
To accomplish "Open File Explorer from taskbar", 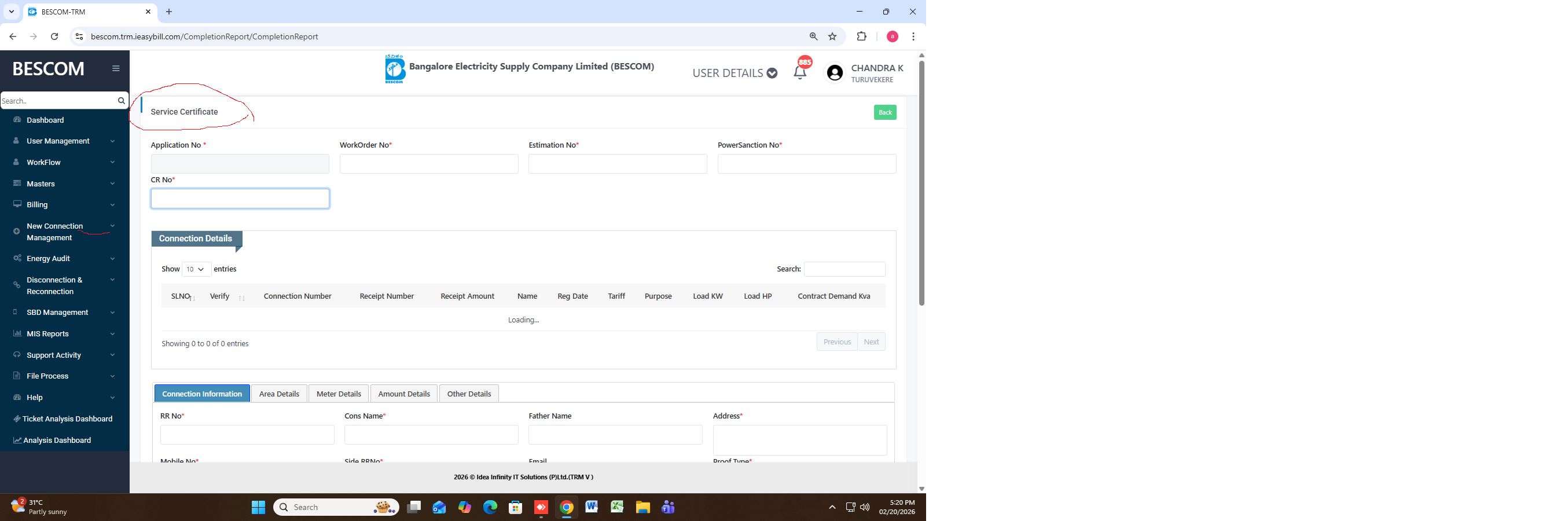I will click(x=643, y=507).
